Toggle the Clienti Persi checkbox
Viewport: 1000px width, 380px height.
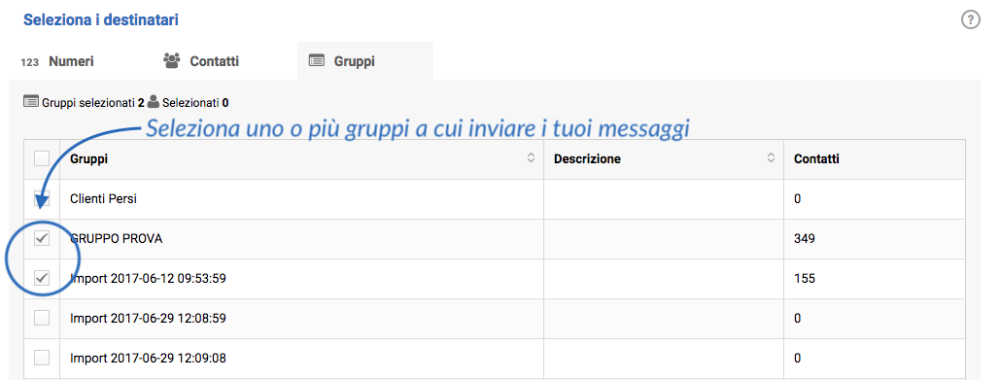click(x=41, y=199)
